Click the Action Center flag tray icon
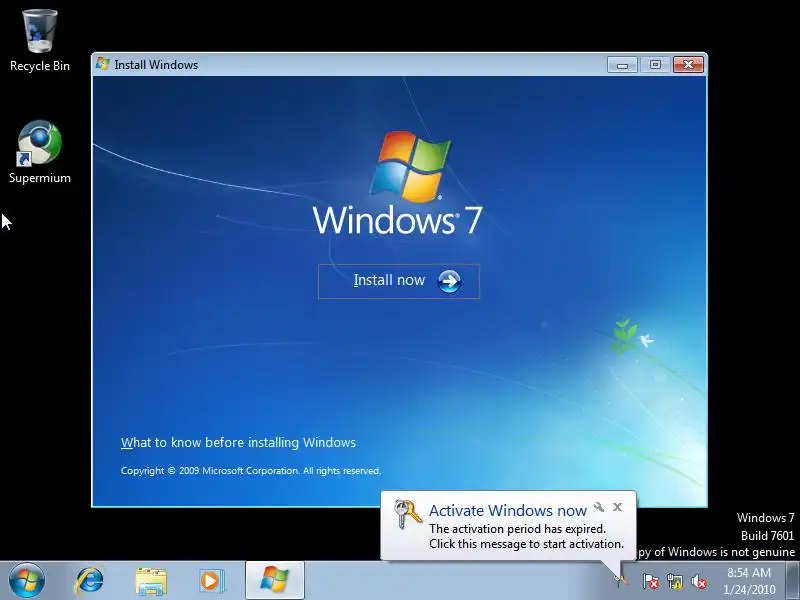This screenshot has width=800, height=600. (x=650, y=581)
